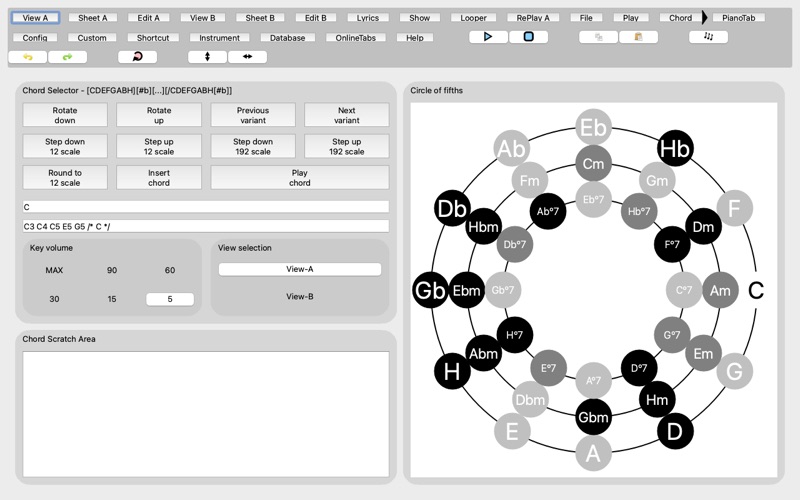Set key volume to 5
The image size is (800, 500).
pos(170,299)
